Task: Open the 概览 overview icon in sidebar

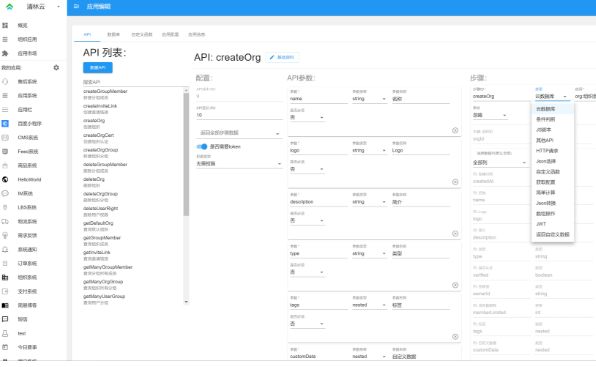Action: coord(5,25)
